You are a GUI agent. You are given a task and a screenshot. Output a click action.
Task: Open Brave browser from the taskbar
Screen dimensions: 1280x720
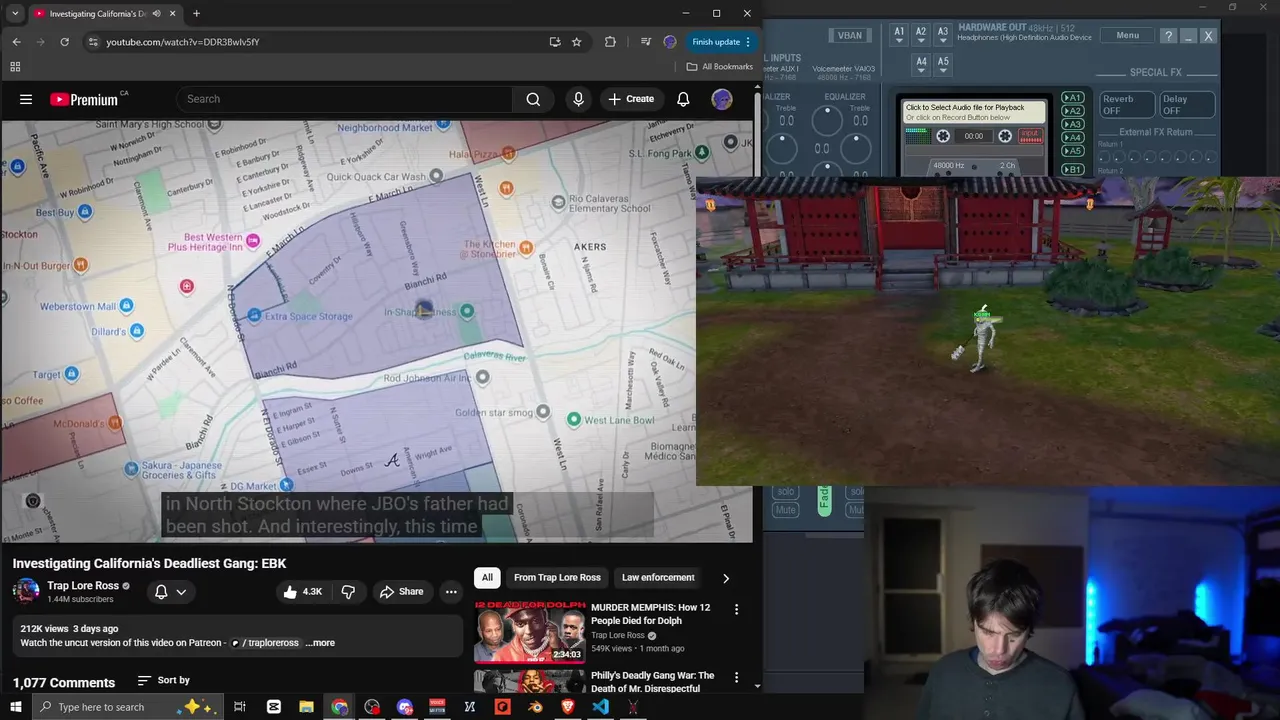pyautogui.click(x=568, y=707)
